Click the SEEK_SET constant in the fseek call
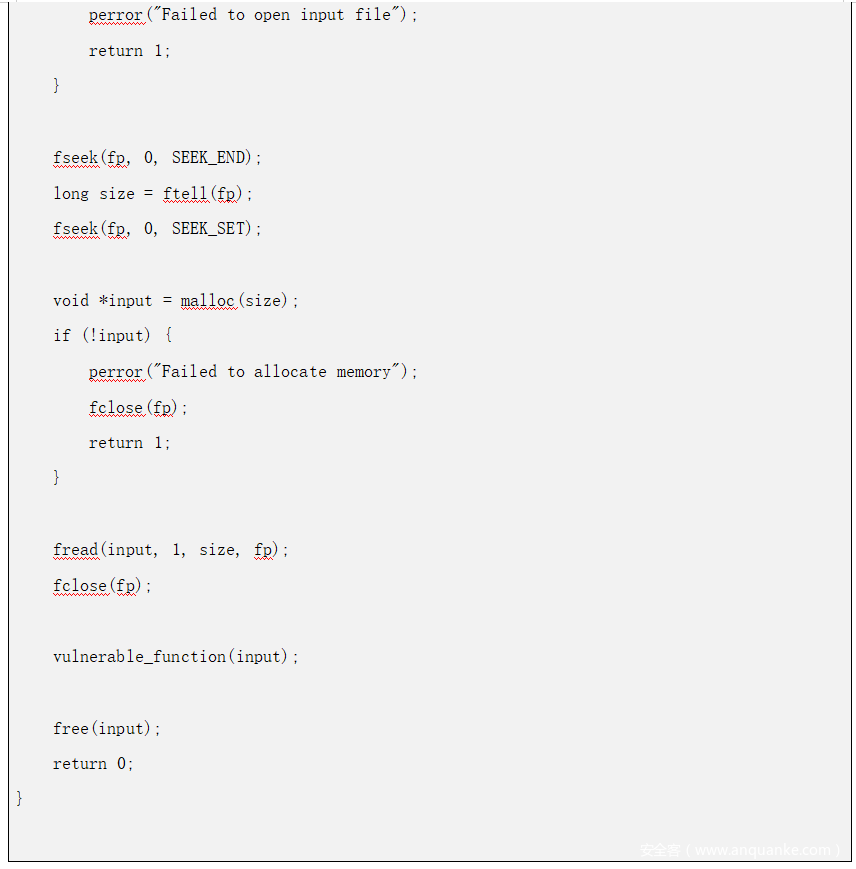Viewport: 856px width, 869px height. 214,228
